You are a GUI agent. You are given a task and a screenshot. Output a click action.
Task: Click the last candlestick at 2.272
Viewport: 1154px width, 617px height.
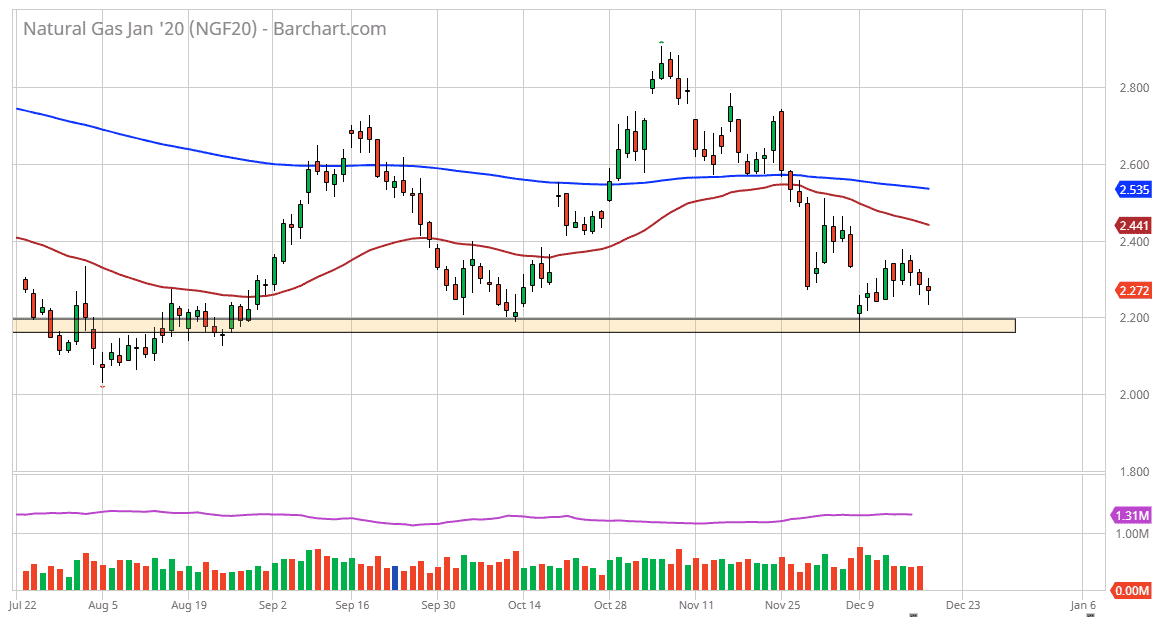pyautogui.click(x=928, y=289)
